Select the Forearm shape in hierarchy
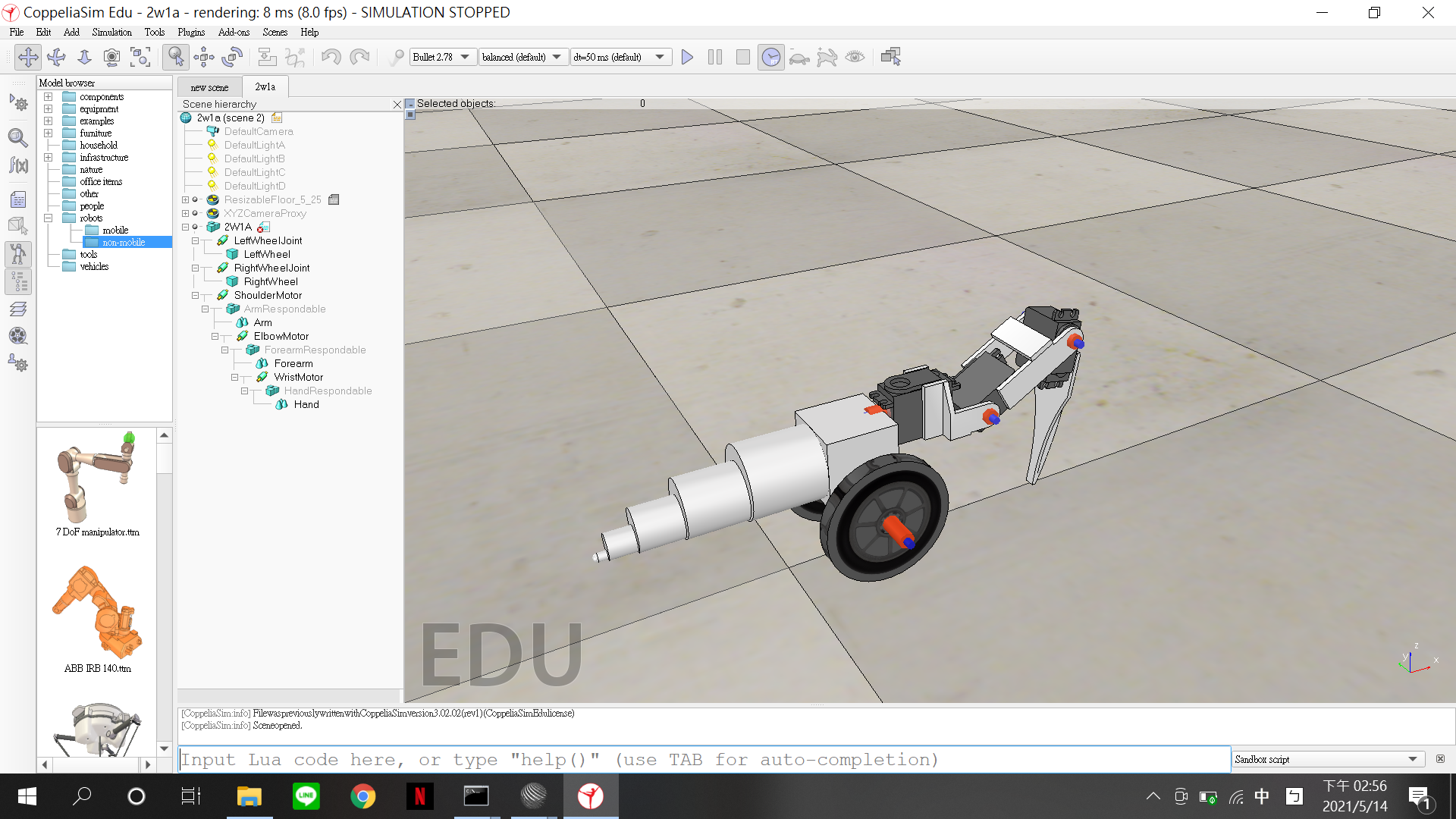 (293, 363)
